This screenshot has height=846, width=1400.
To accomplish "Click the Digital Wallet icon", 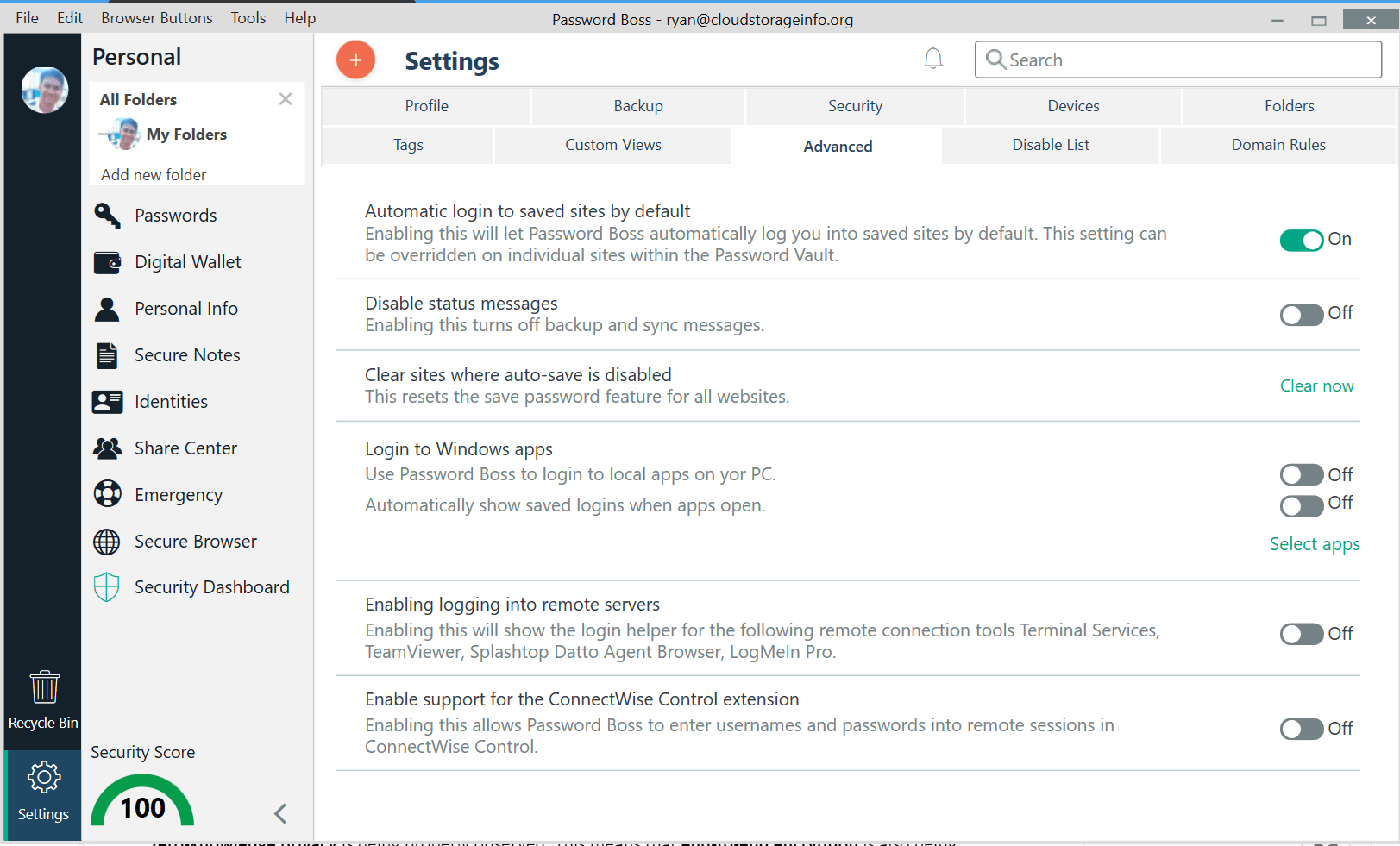I will [107, 262].
